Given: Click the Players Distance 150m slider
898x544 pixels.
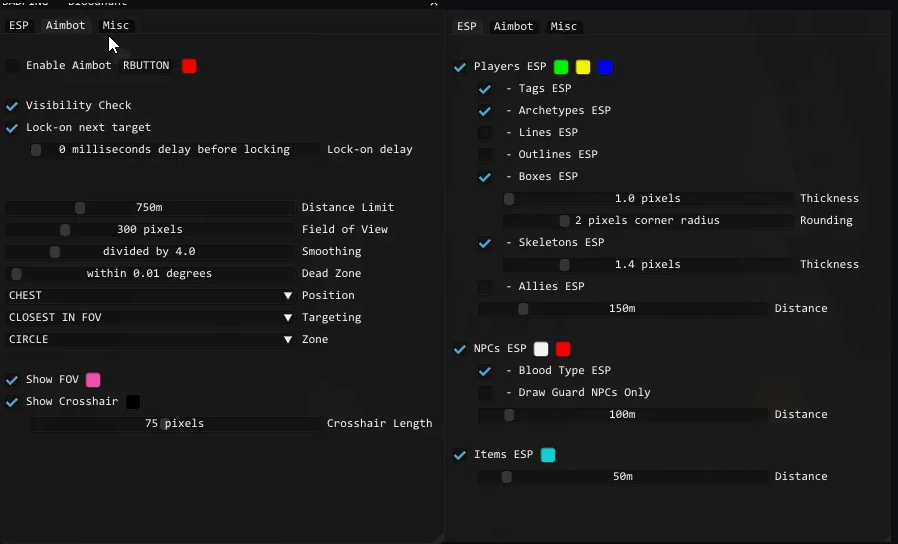Looking at the screenshot, I should click(x=623, y=309).
